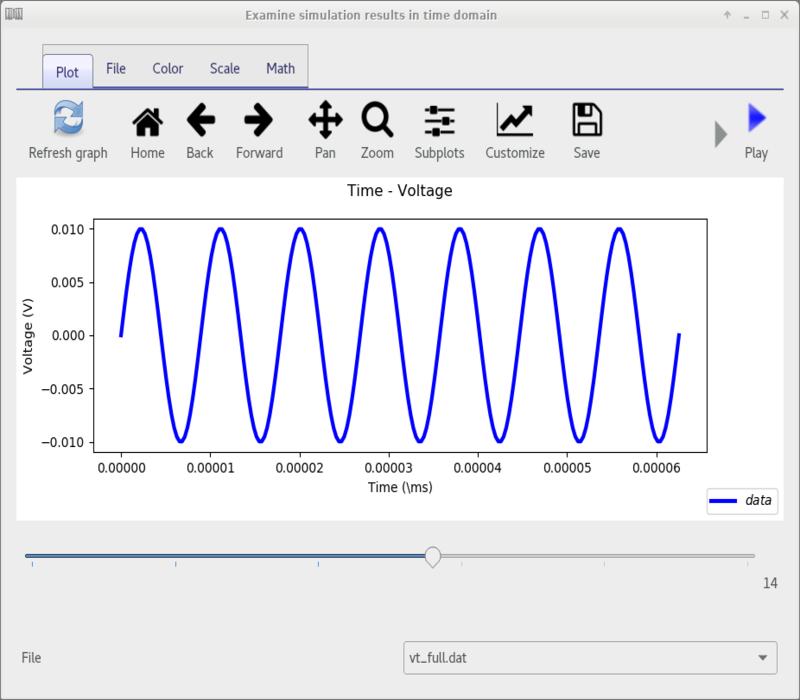This screenshot has height=700, width=800.
Task: Click the 0.00003 x-axis tick label
Action: click(388, 468)
